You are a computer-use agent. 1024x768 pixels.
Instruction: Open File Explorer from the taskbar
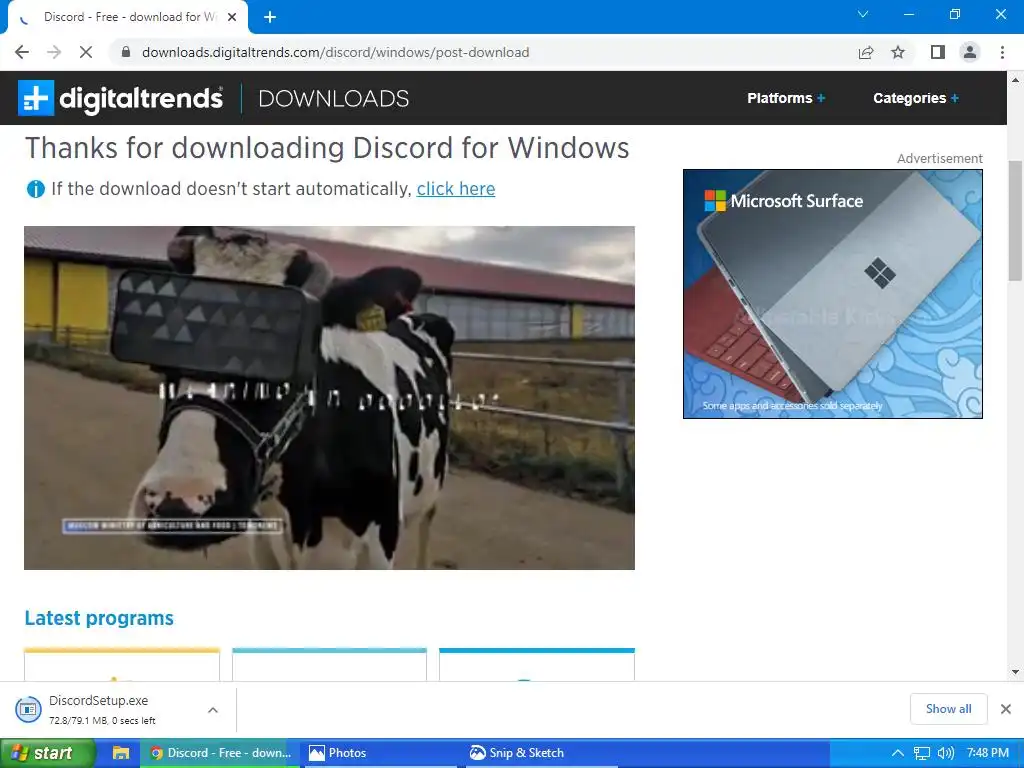coord(121,753)
